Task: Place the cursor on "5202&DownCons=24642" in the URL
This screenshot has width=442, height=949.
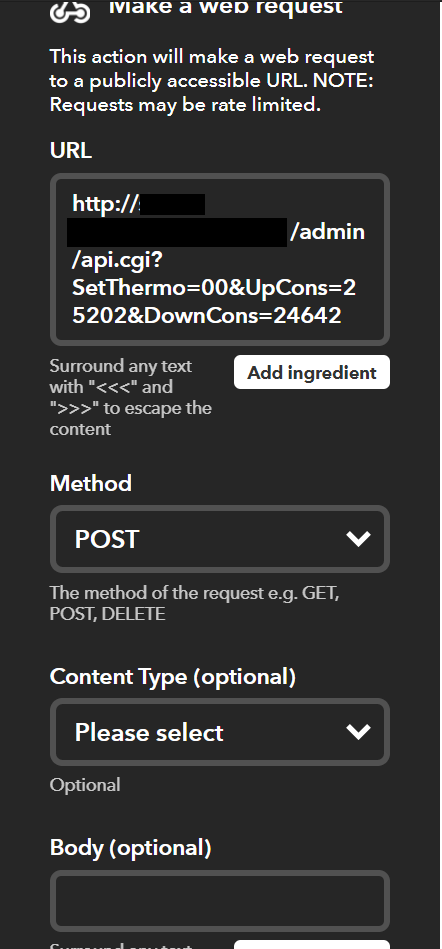Action: [x=206, y=315]
